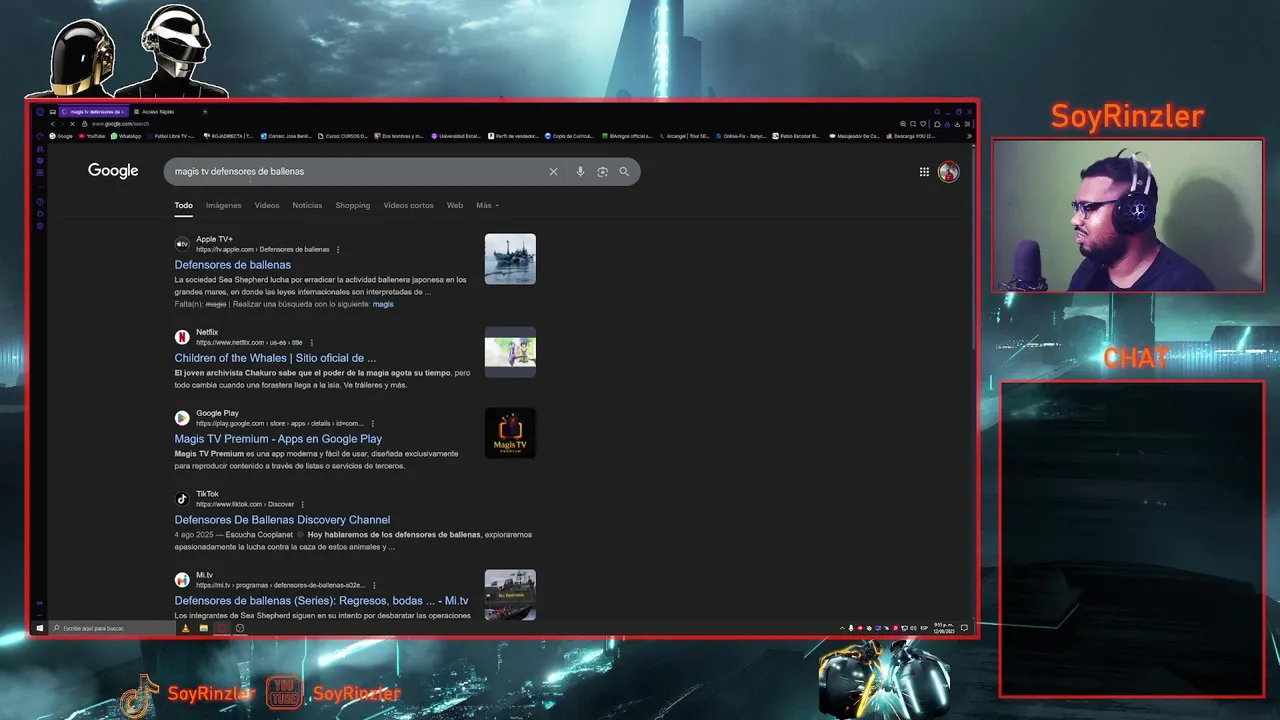Click the Mi.tv result thumbnail

click(510, 594)
